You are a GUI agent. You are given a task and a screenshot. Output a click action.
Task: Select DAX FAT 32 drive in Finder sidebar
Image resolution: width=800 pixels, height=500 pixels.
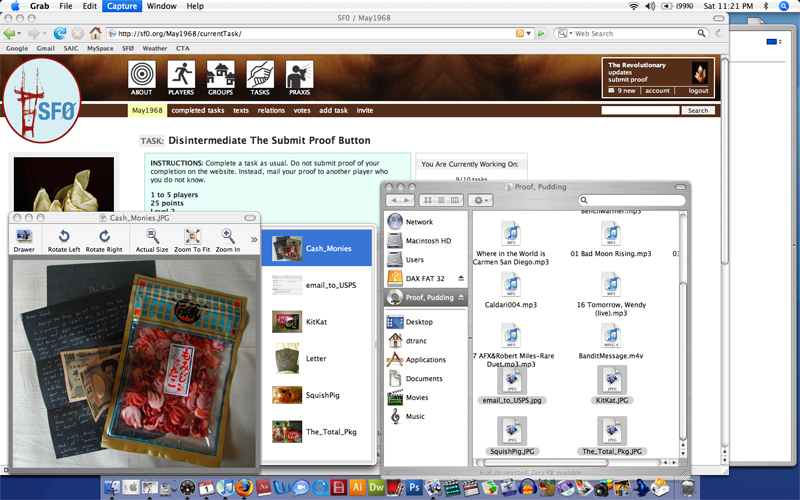click(x=426, y=278)
